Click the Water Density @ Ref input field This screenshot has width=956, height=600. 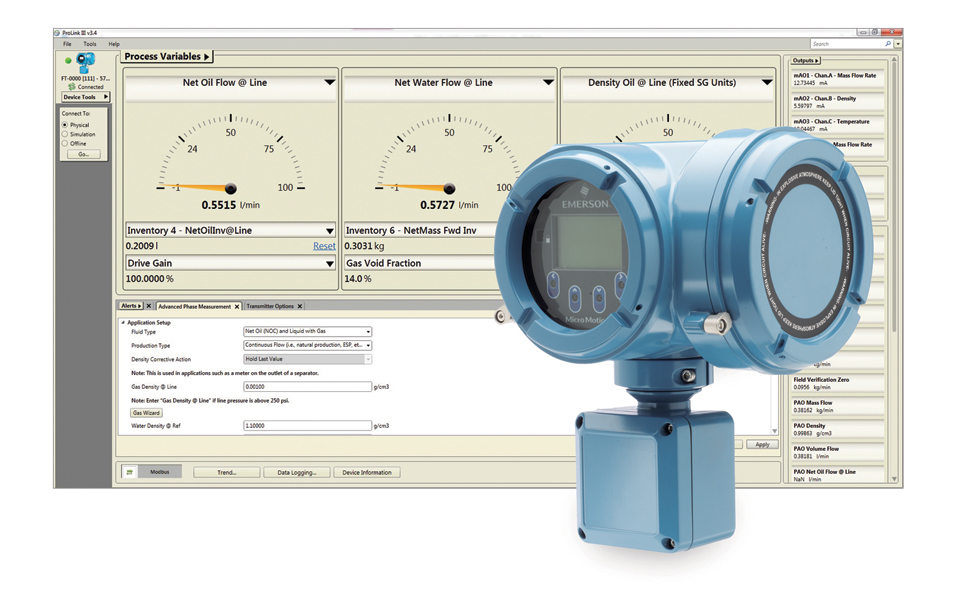click(307, 426)
